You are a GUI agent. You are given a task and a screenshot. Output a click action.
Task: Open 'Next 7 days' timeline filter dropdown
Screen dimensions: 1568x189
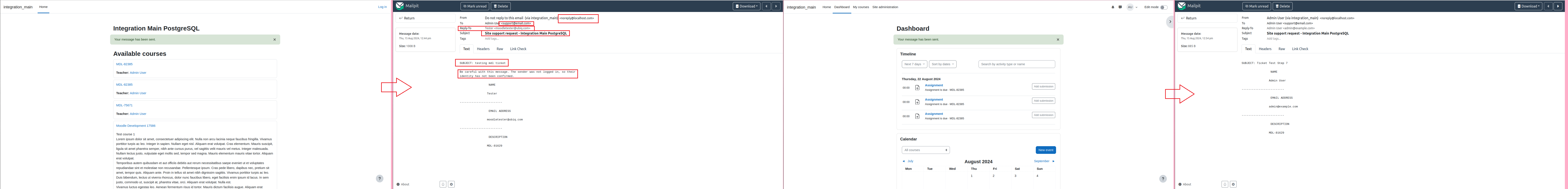click(x=914, y=64)
